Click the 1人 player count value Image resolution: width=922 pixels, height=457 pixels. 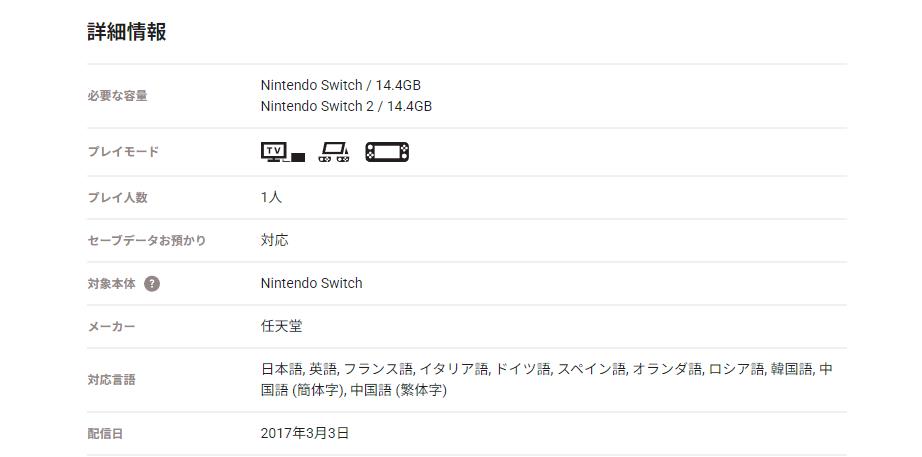tap(271, 197)
